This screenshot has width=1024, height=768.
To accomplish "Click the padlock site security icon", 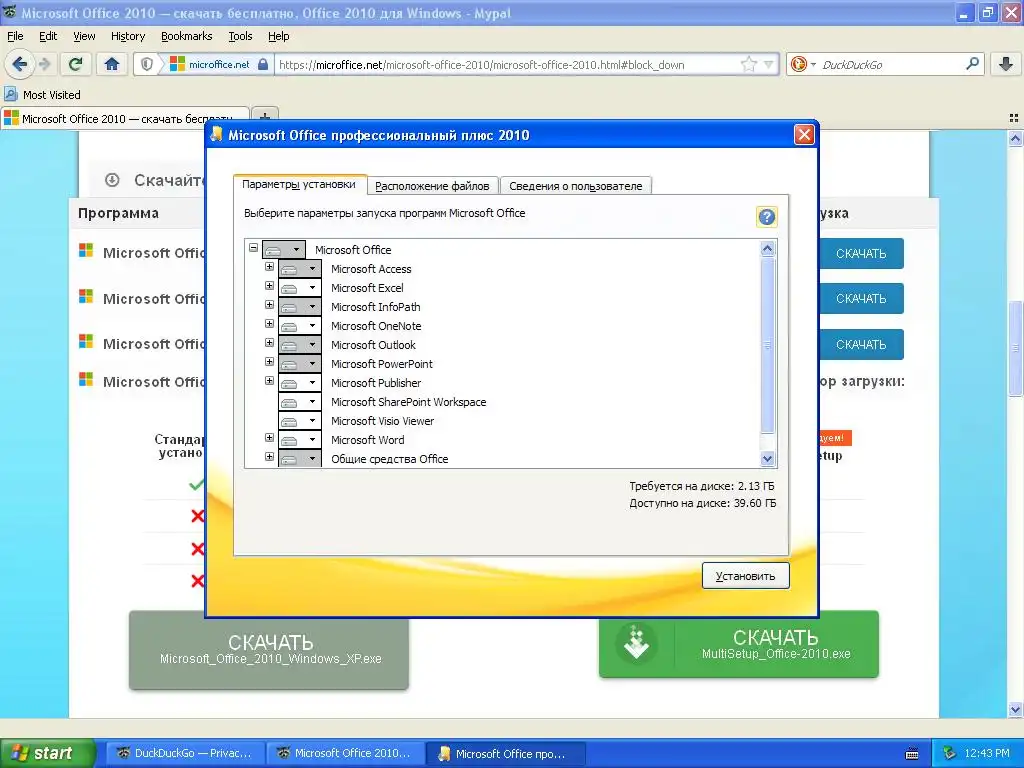I will 263,64.
